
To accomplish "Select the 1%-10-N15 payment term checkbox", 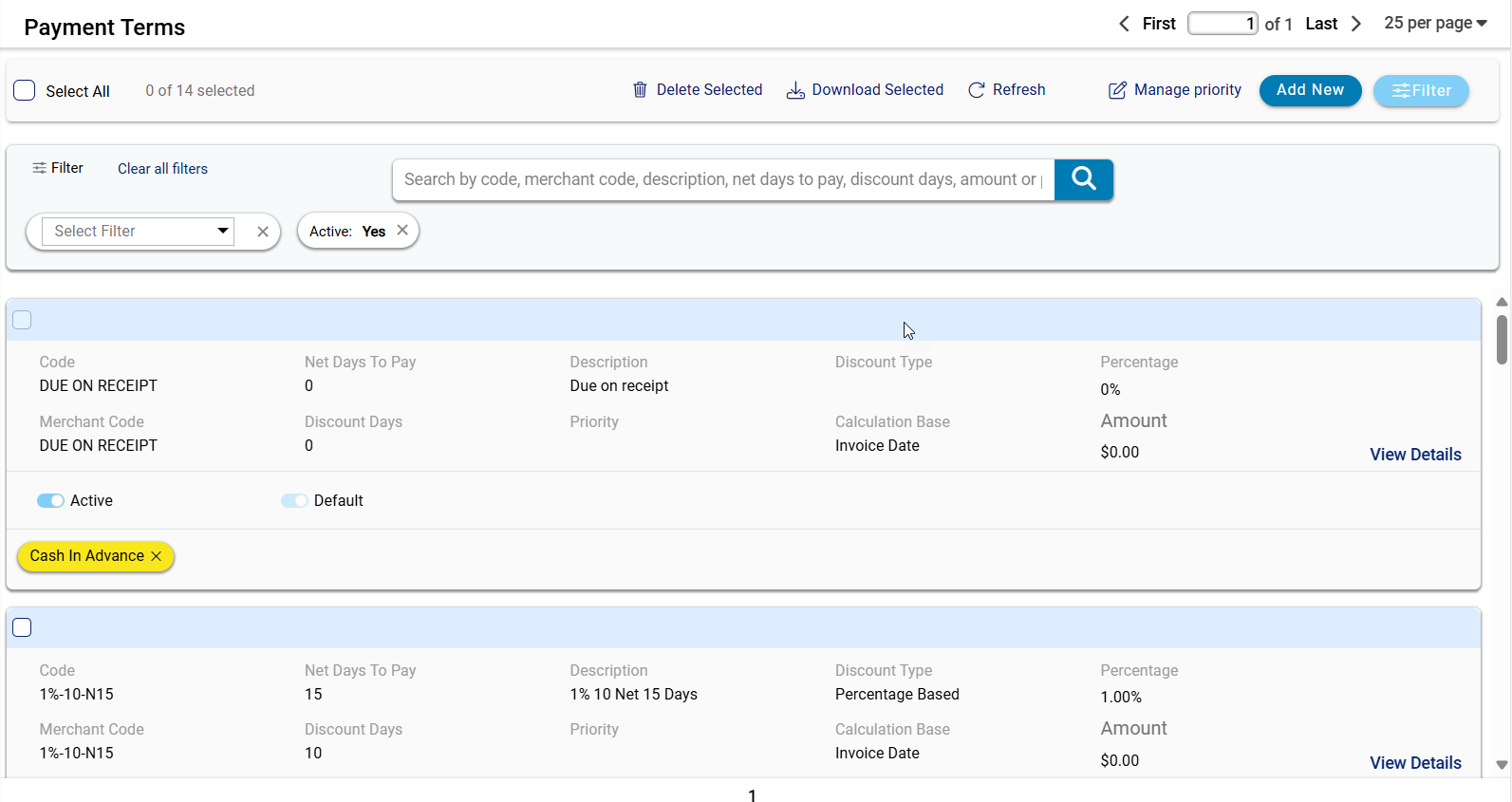I will point(22,627).
